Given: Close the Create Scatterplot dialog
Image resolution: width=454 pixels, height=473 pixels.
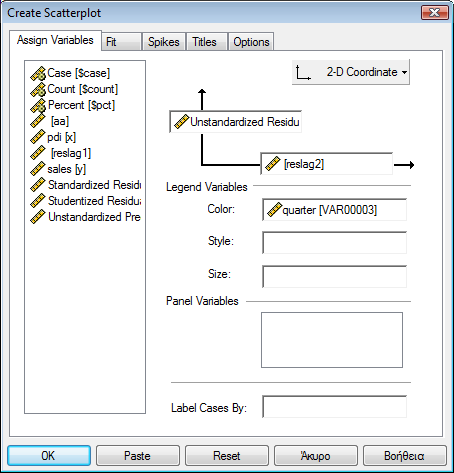Looking at the screenshot, I should (435, 13).
